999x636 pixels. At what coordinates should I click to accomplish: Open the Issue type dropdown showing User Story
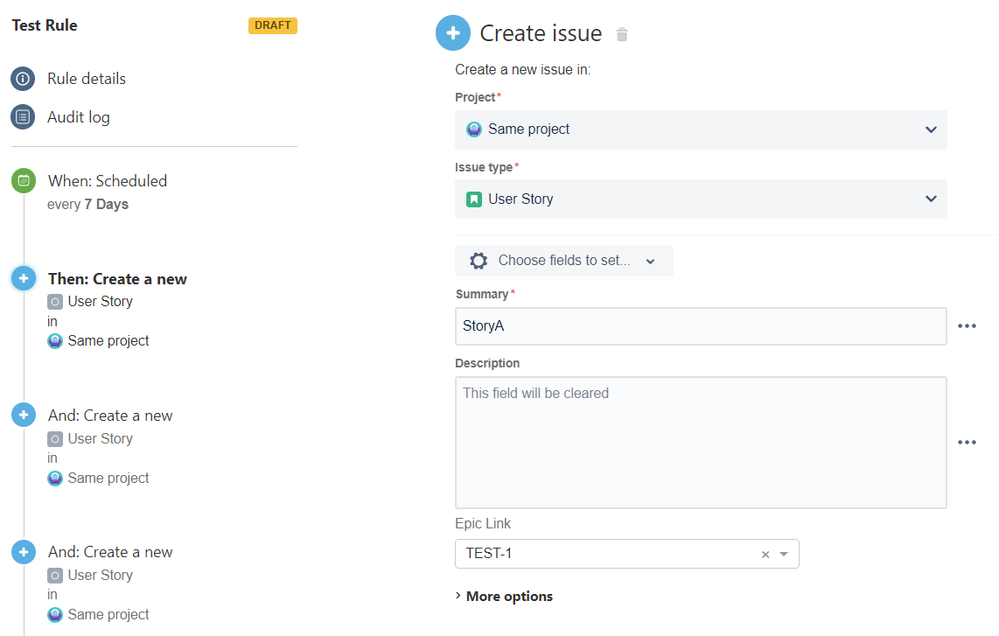point(700,199)
